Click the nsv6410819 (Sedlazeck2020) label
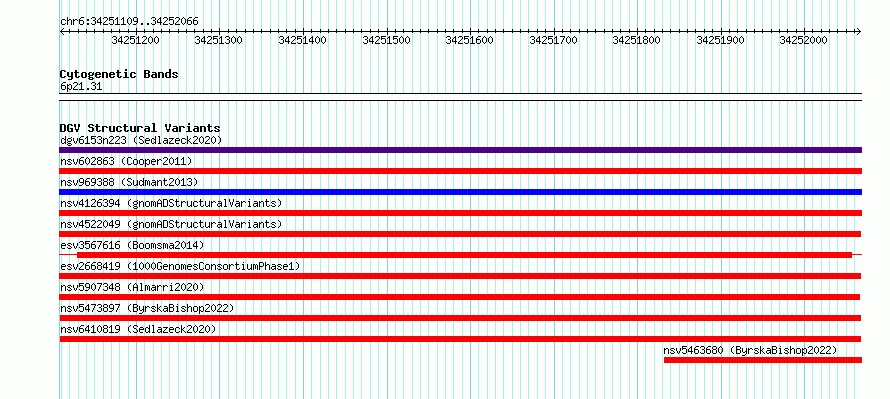 (138, 329)
